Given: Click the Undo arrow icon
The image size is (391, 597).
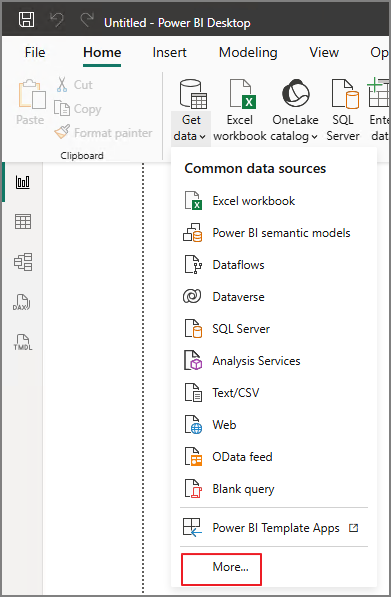Looking at the screenshot, I should [57, 19].
